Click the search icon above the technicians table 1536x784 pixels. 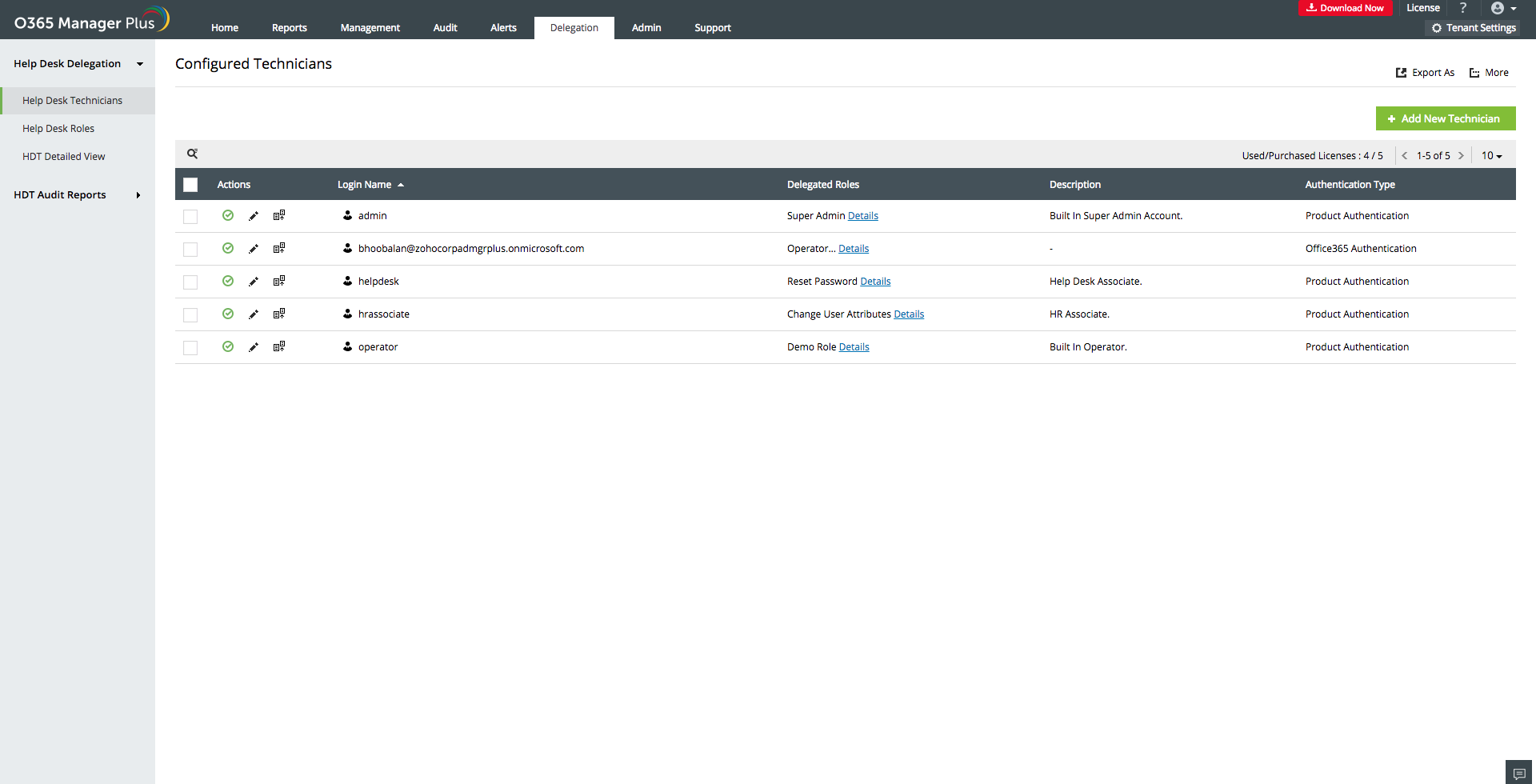[192, 154]
